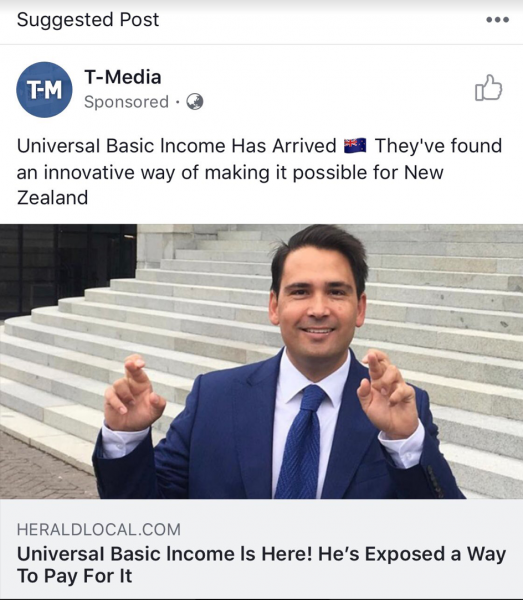Open the ad photo on the man's face
This screenshot has height=600, width=523.
[x=318, y=295]
